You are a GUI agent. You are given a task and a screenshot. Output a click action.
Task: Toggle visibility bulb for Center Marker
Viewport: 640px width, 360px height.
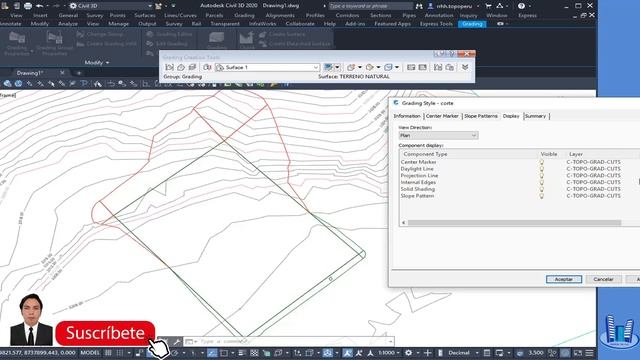coord(542,162)
